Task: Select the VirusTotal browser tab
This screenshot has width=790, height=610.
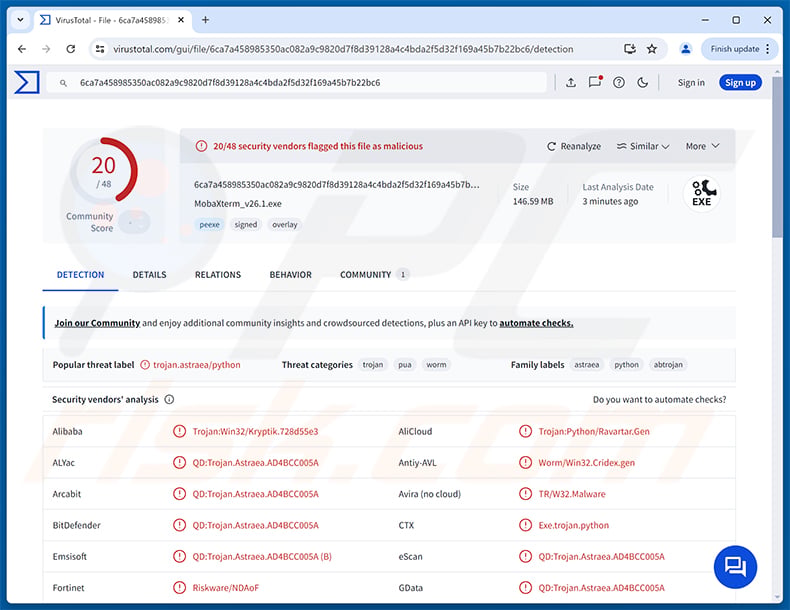Action: [x=113, y=20]
